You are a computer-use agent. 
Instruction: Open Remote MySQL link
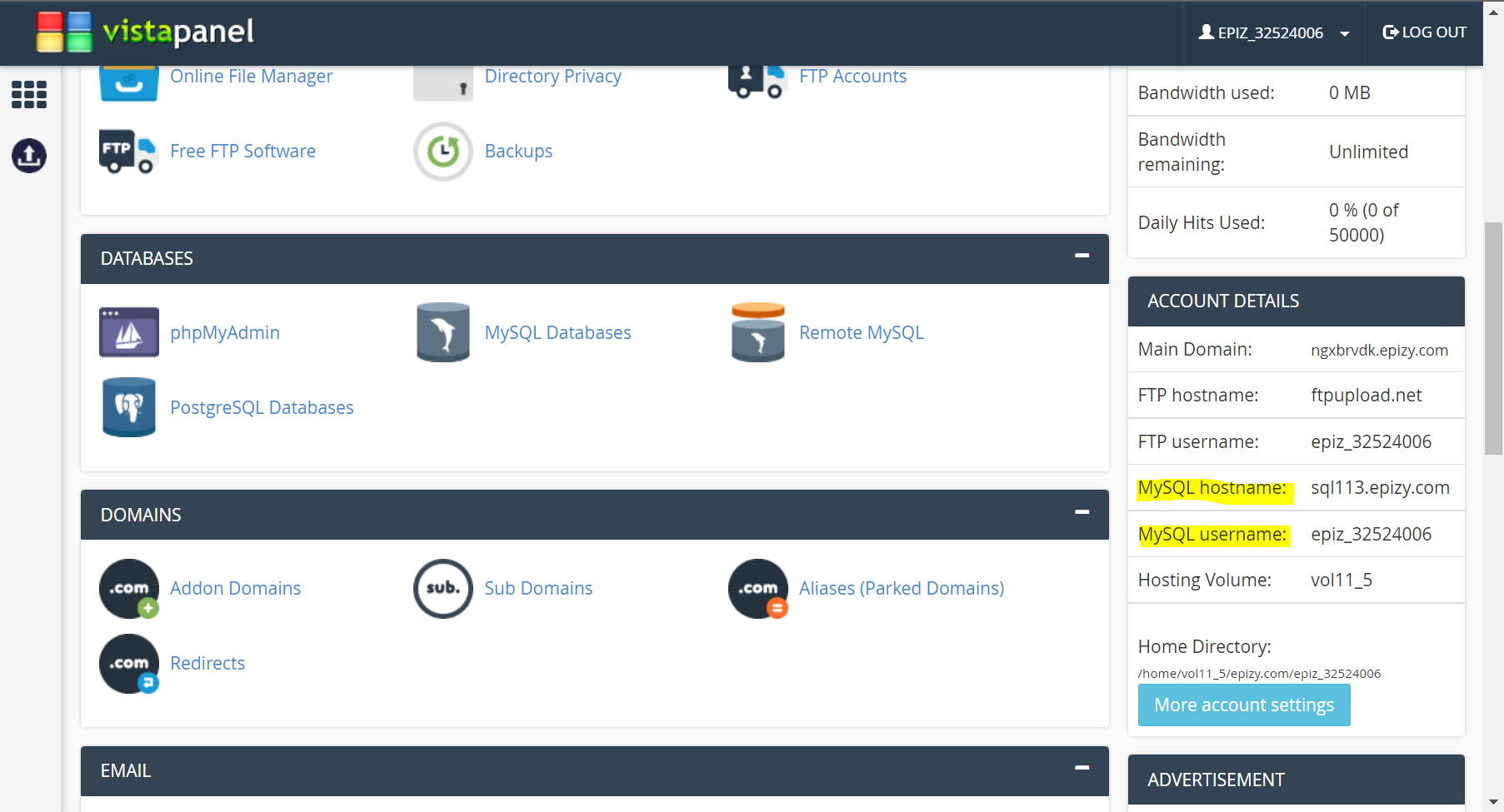[x=862, y=333]
